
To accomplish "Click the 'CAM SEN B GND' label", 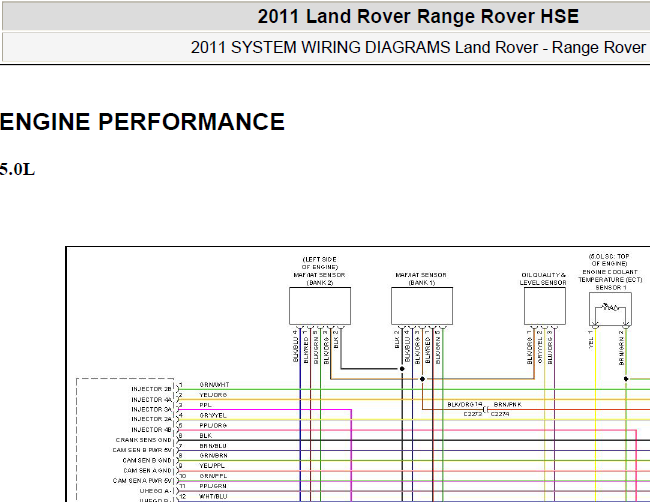I will coord(147,461).
